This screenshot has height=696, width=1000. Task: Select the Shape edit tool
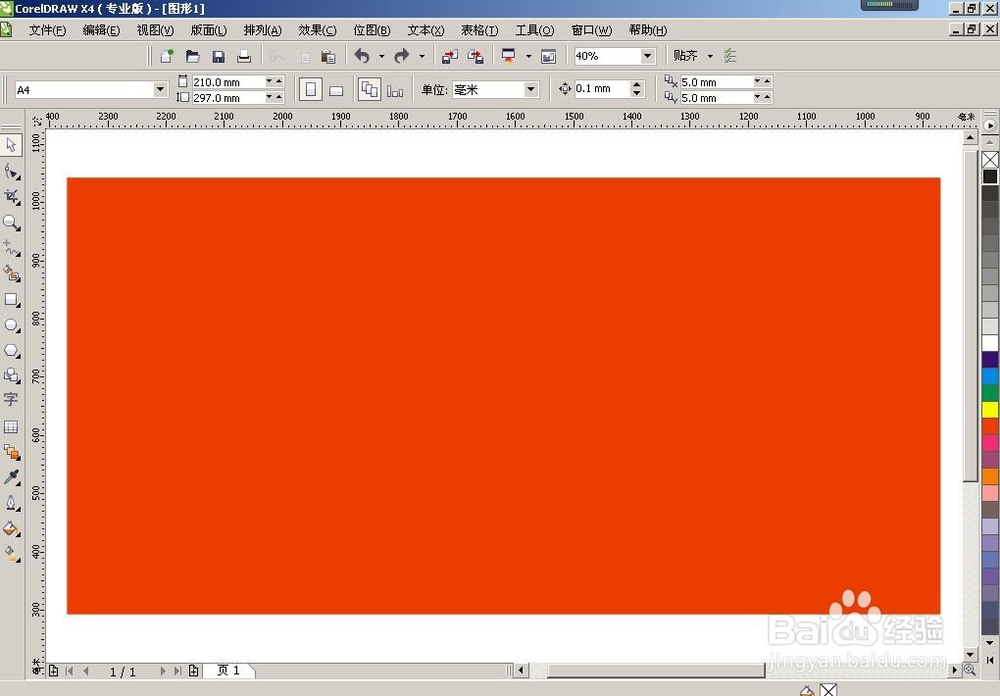point(11,172)
